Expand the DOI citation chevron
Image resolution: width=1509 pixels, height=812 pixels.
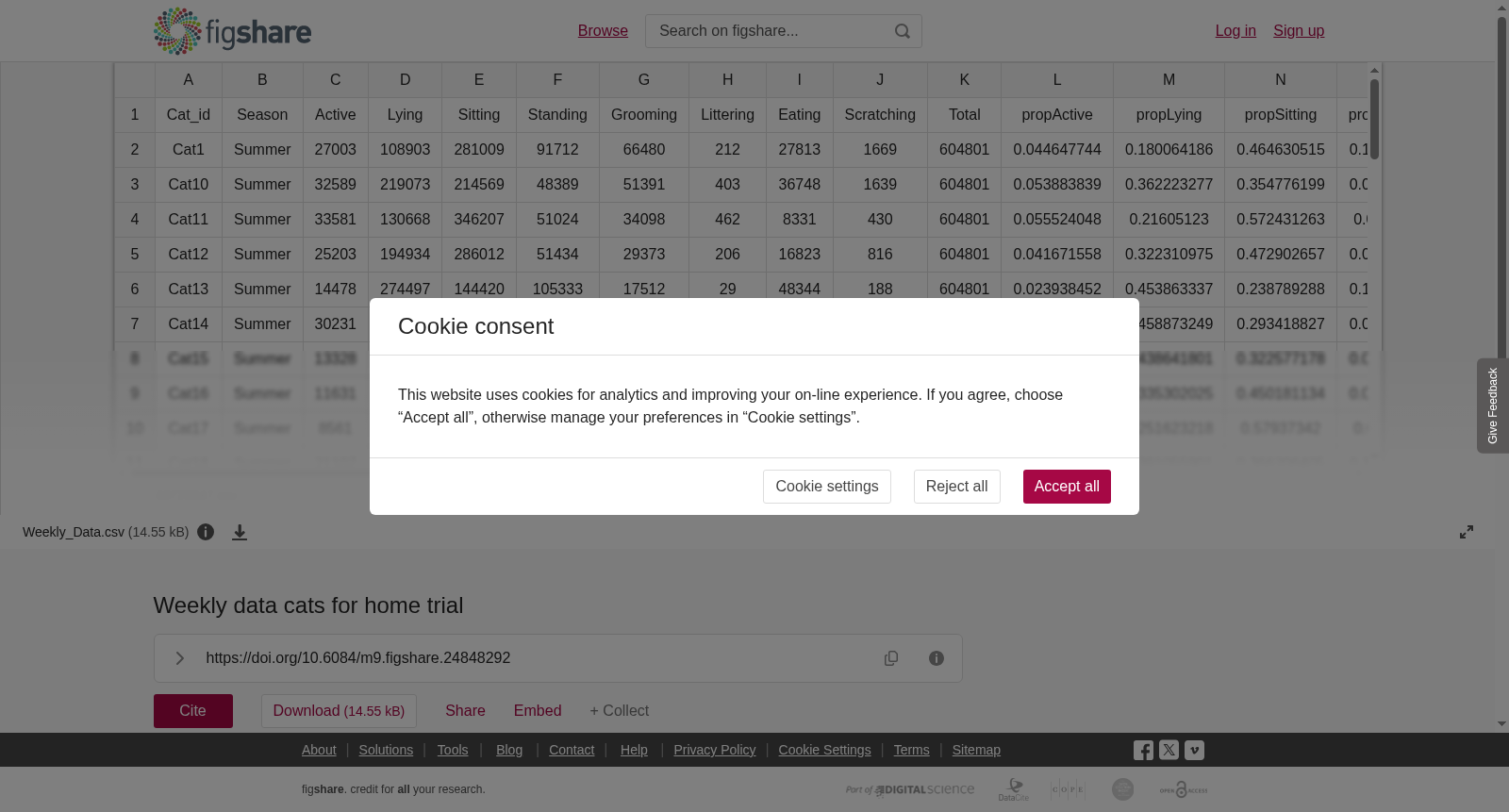coord(179,658)
